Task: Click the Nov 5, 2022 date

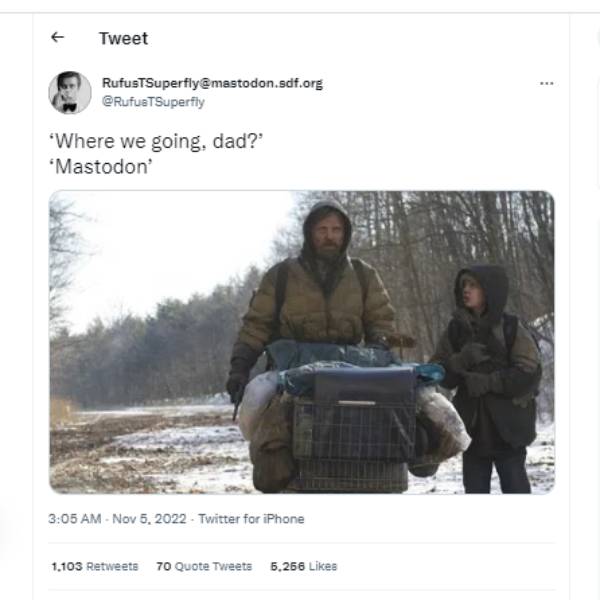Action: coord(149,519)
